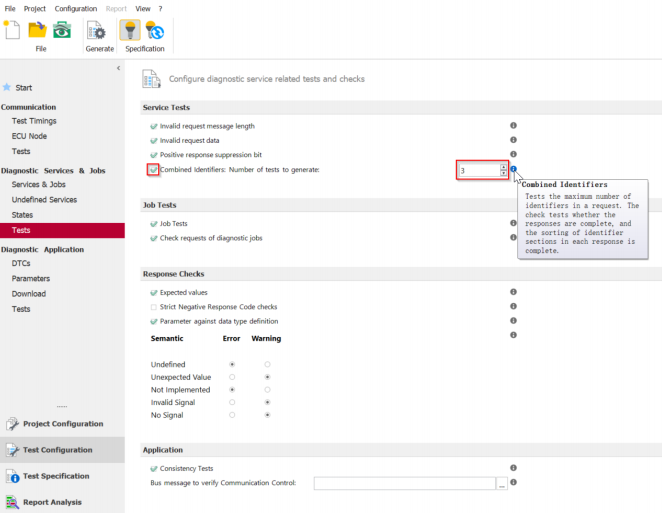Click the Generate gear icon
Image resolution: width=662 pixels, height=513 pixels.
click(x=96, y=31)
